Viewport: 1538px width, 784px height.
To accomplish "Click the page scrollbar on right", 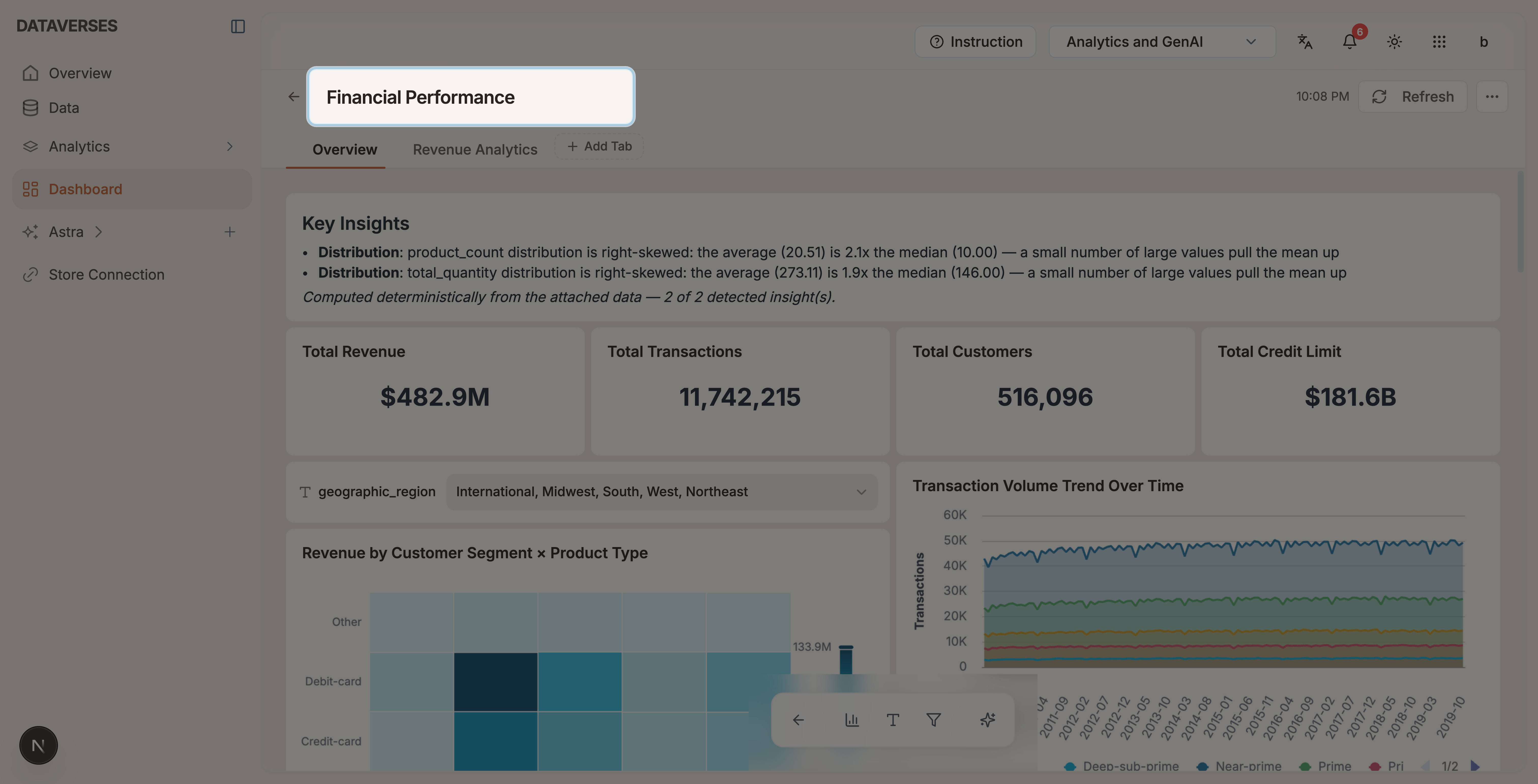I will click(x=1520, y=222).
